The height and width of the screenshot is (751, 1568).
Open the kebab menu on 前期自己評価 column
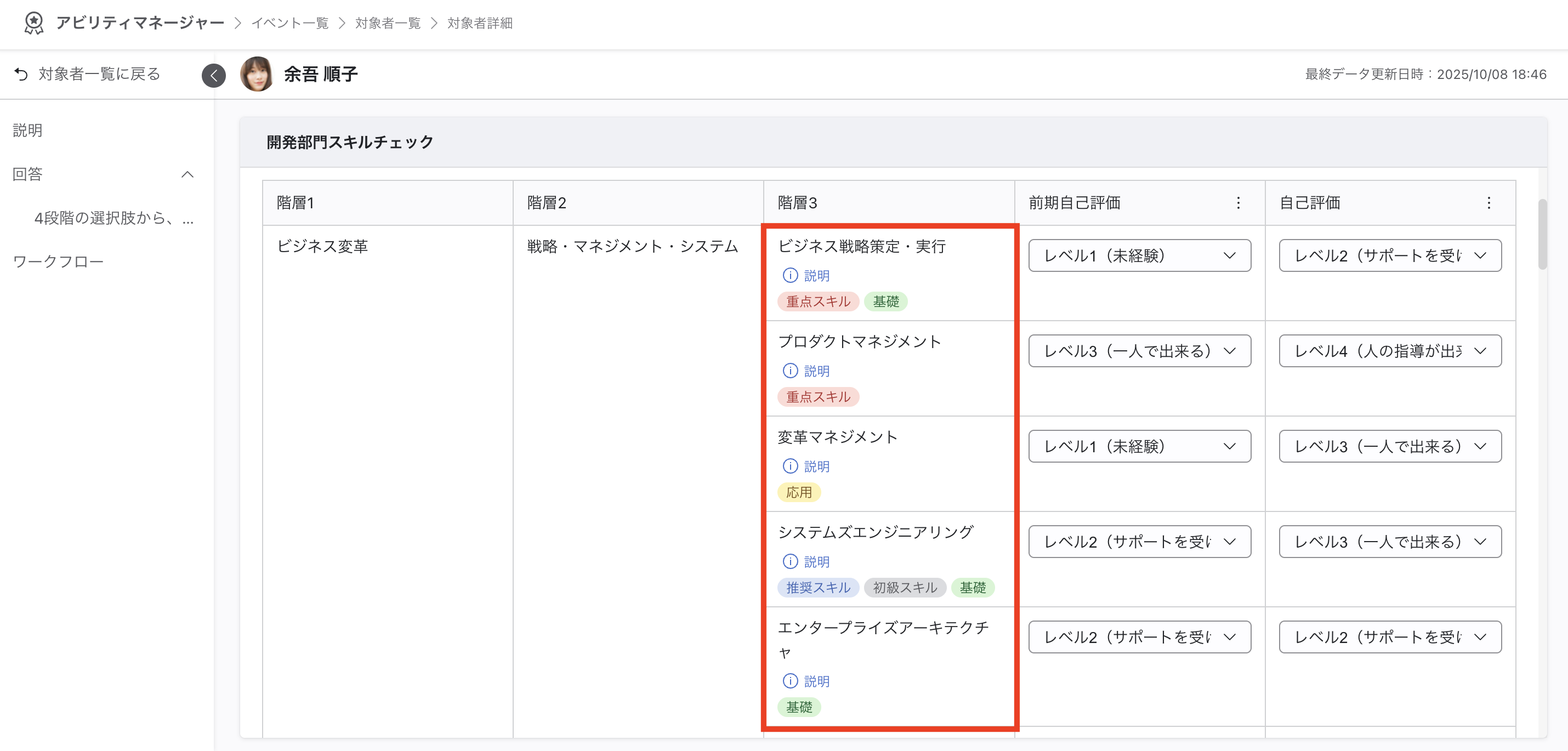(x=1239, y=203)
